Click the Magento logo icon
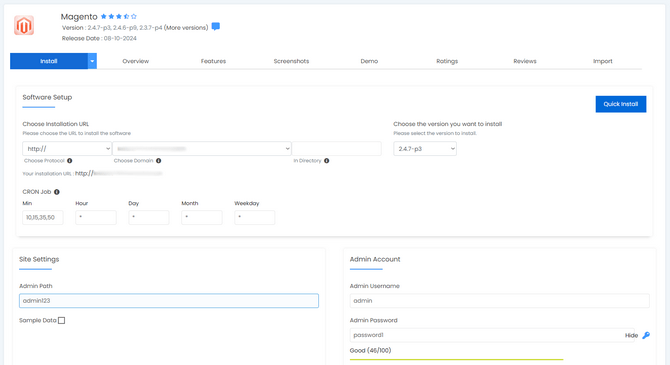 [x=24, y=26]
